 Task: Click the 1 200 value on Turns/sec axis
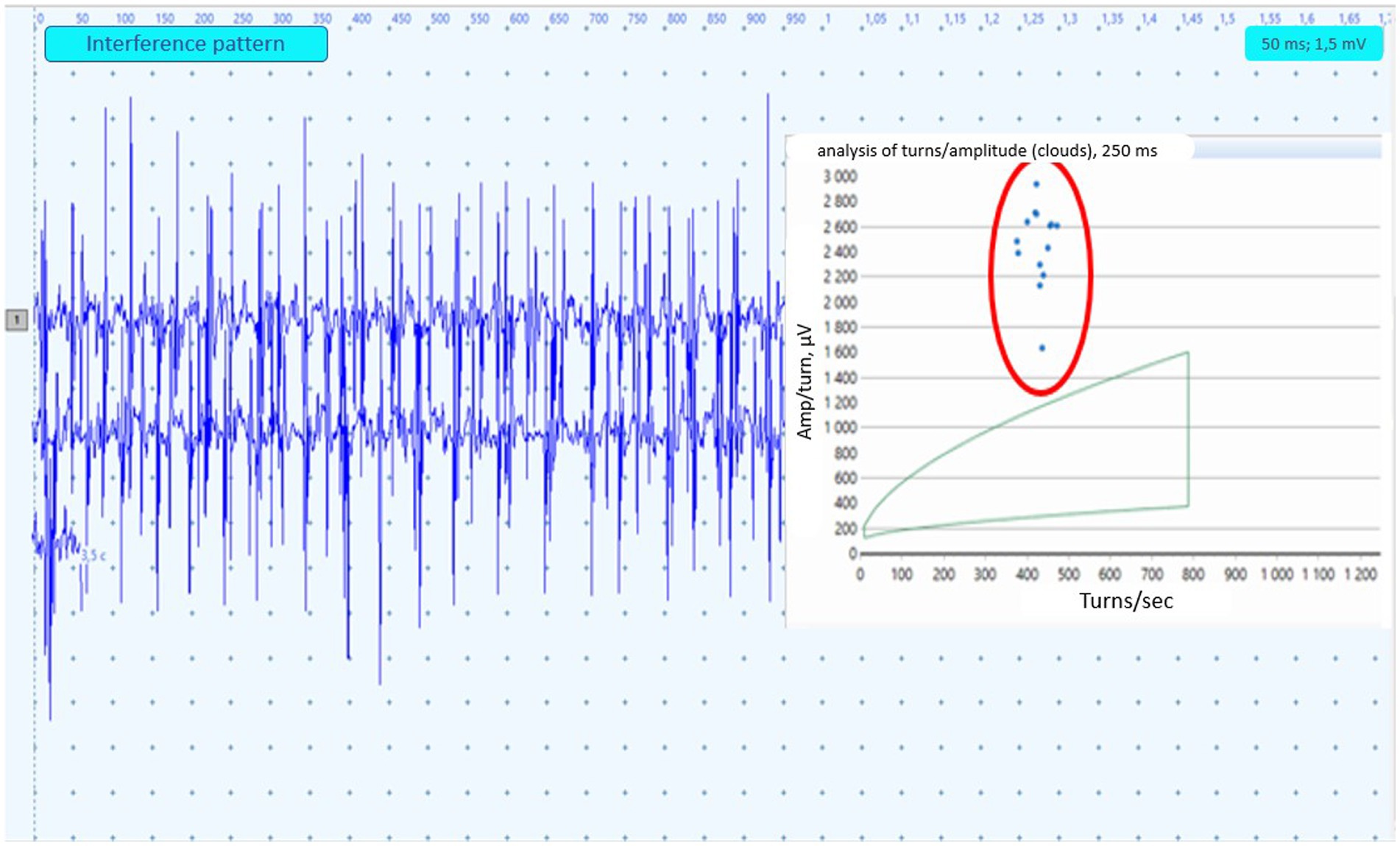[1360, 574]
